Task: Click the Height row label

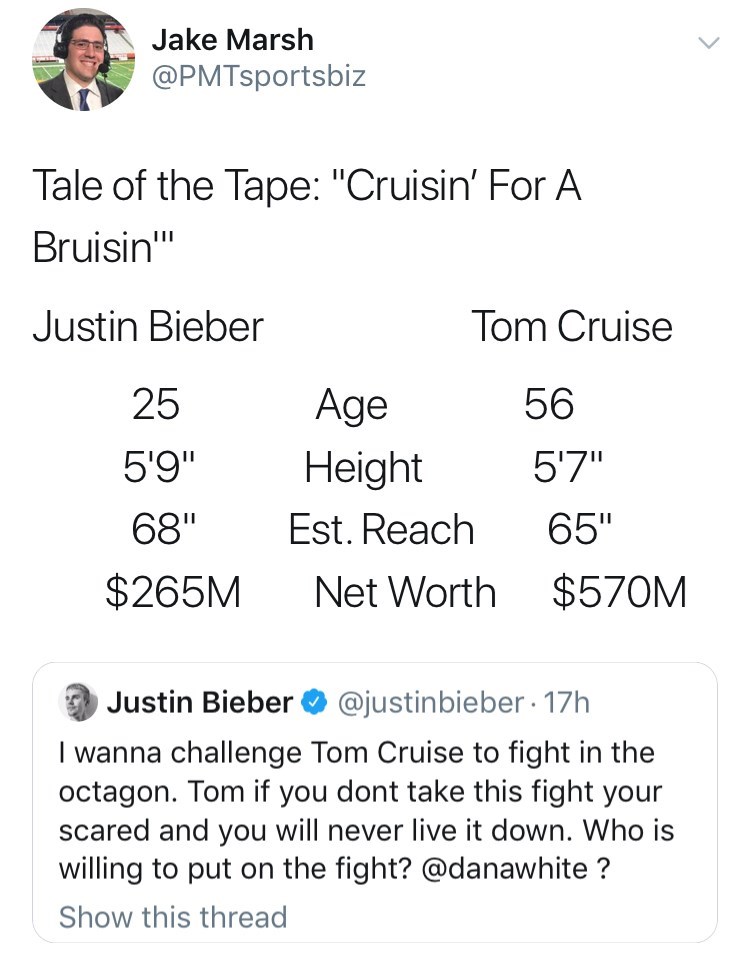Action: pyautogui.click(x=363, y=467)
